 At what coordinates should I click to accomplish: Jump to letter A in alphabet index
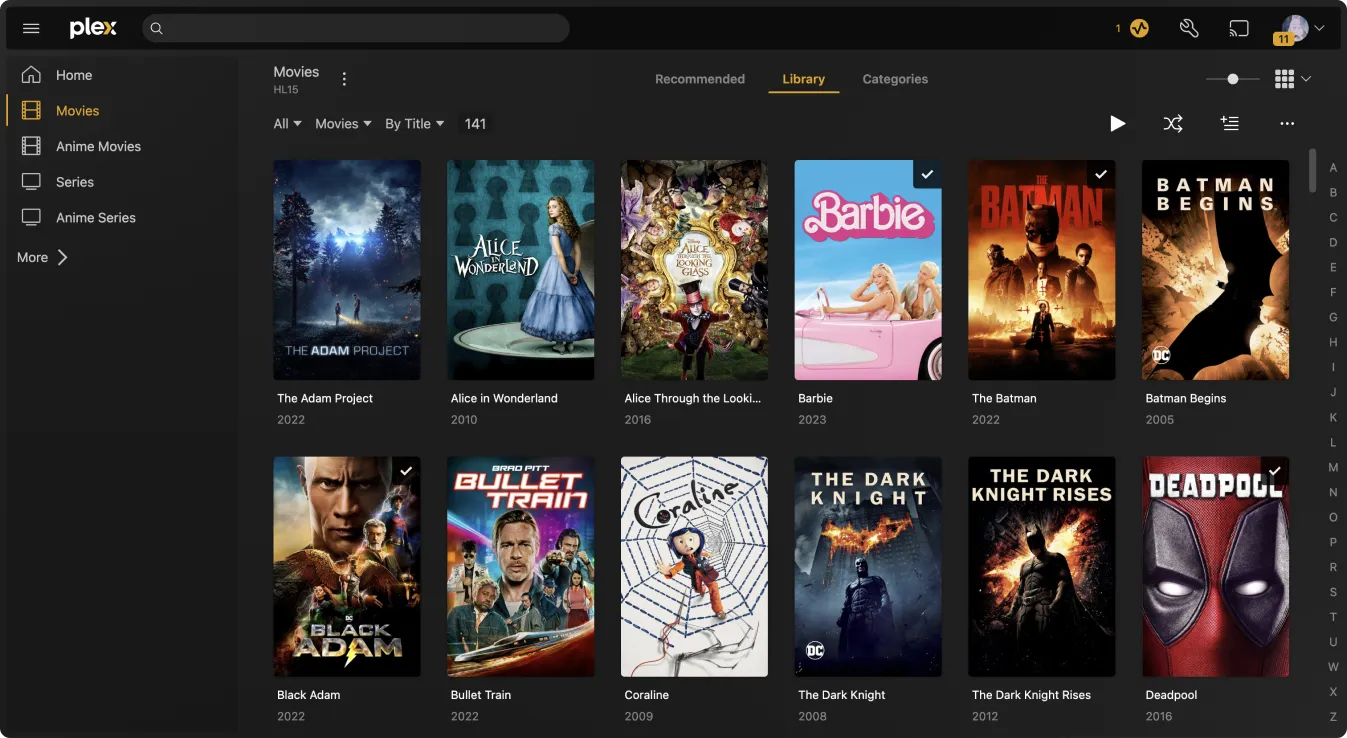pyautogui.click(x=1333, y=168)
